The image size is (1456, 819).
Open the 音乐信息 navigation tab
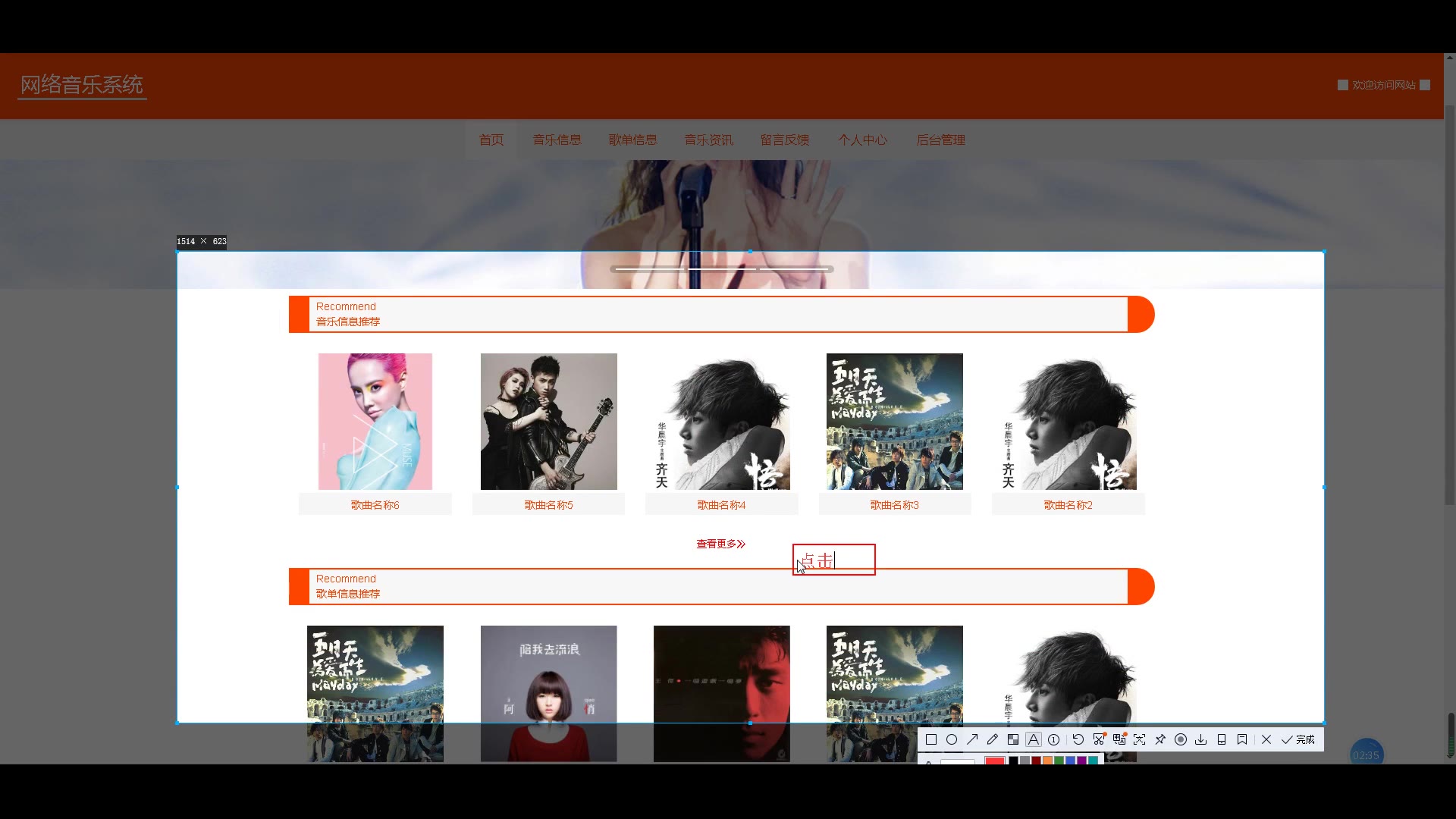(557, 140)
